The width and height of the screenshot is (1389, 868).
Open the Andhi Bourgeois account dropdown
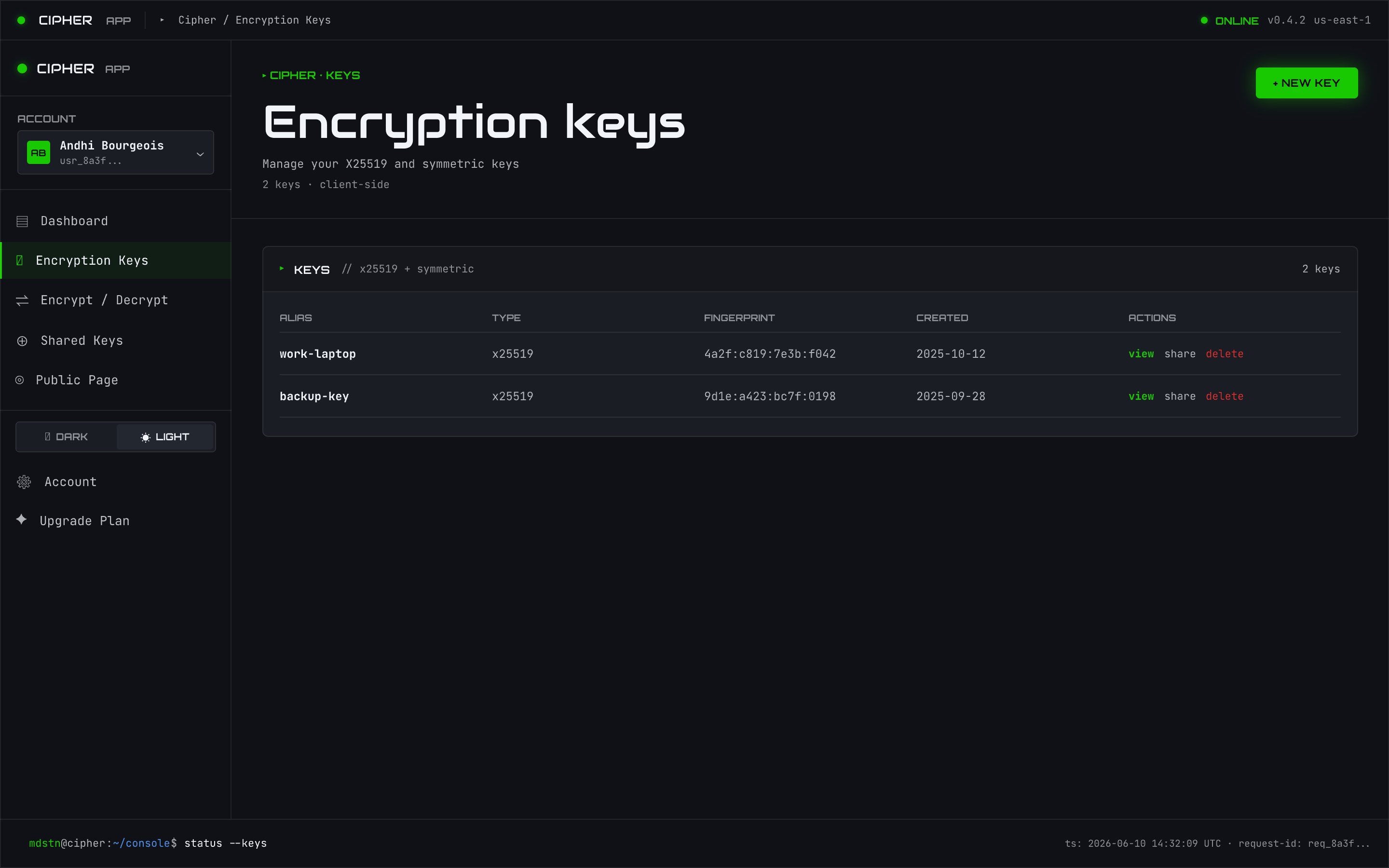[x=115, y=152]
